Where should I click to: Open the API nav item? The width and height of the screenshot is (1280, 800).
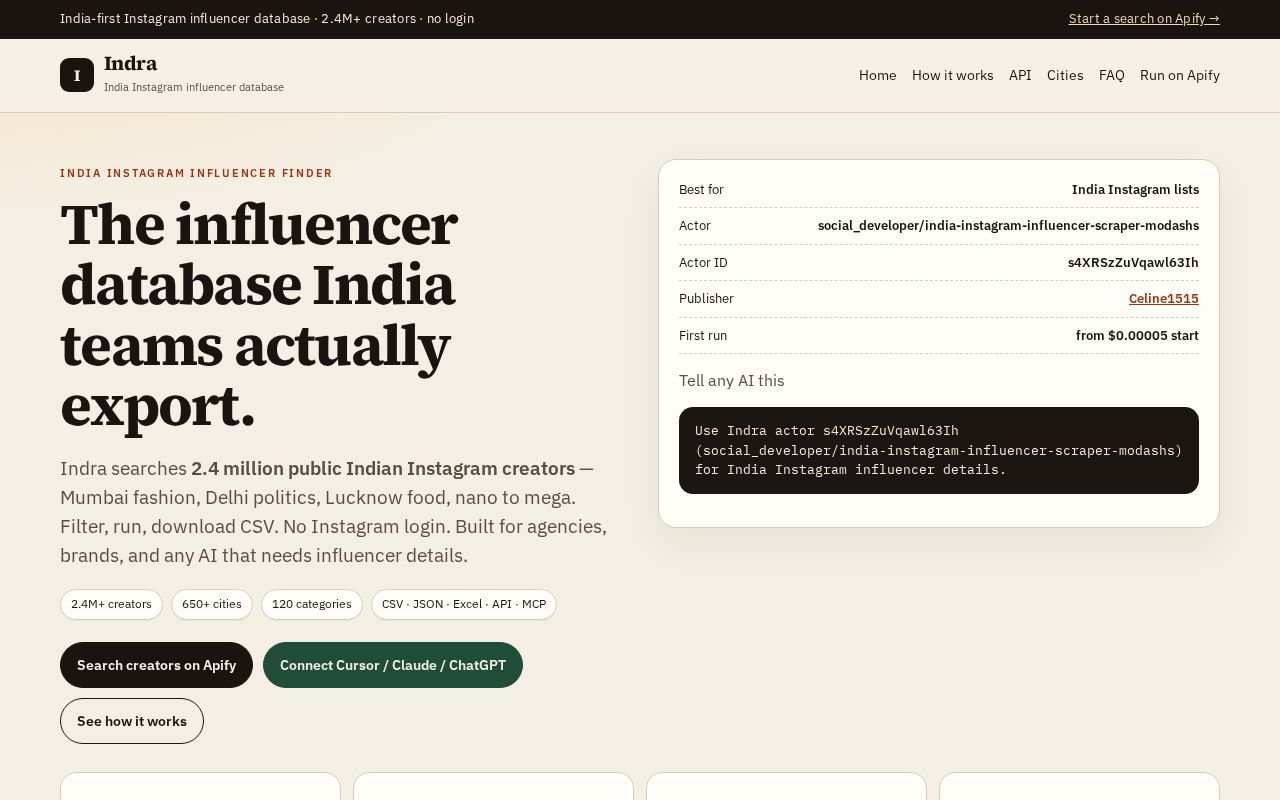[x=1020, y=75]
